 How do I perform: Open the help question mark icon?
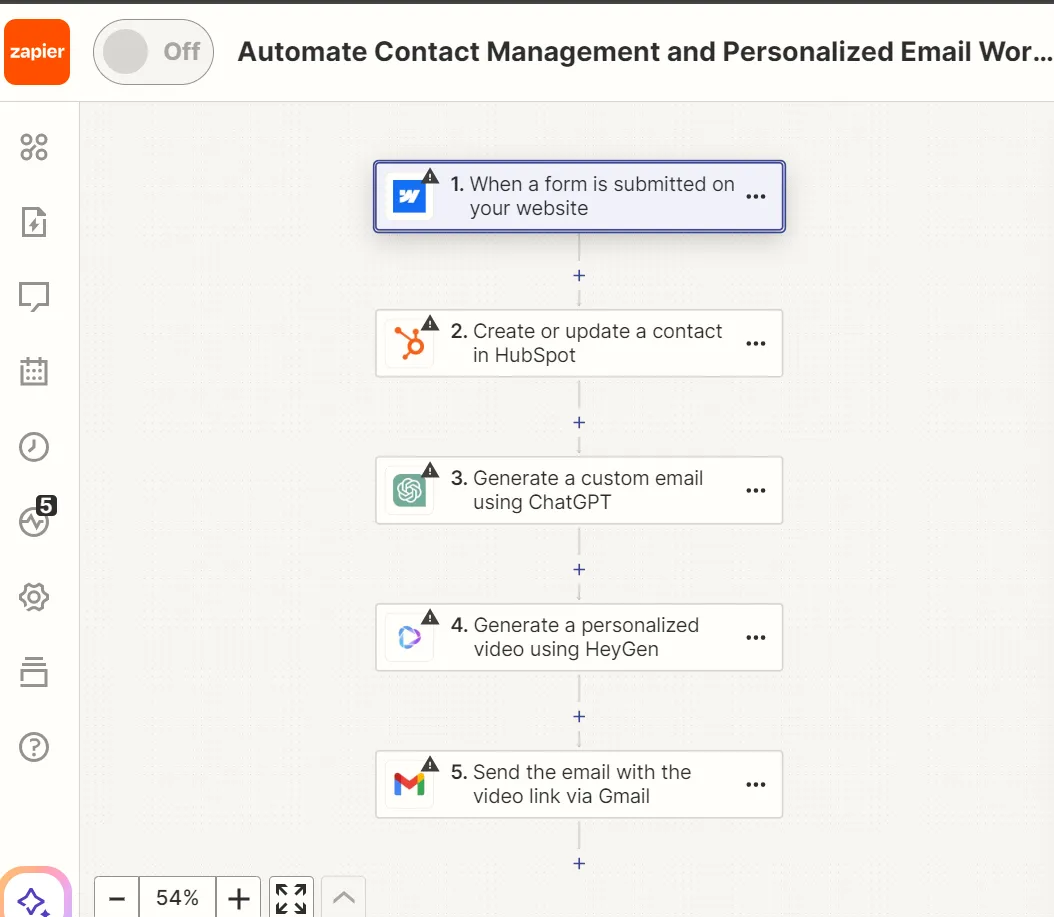(34, 747)
